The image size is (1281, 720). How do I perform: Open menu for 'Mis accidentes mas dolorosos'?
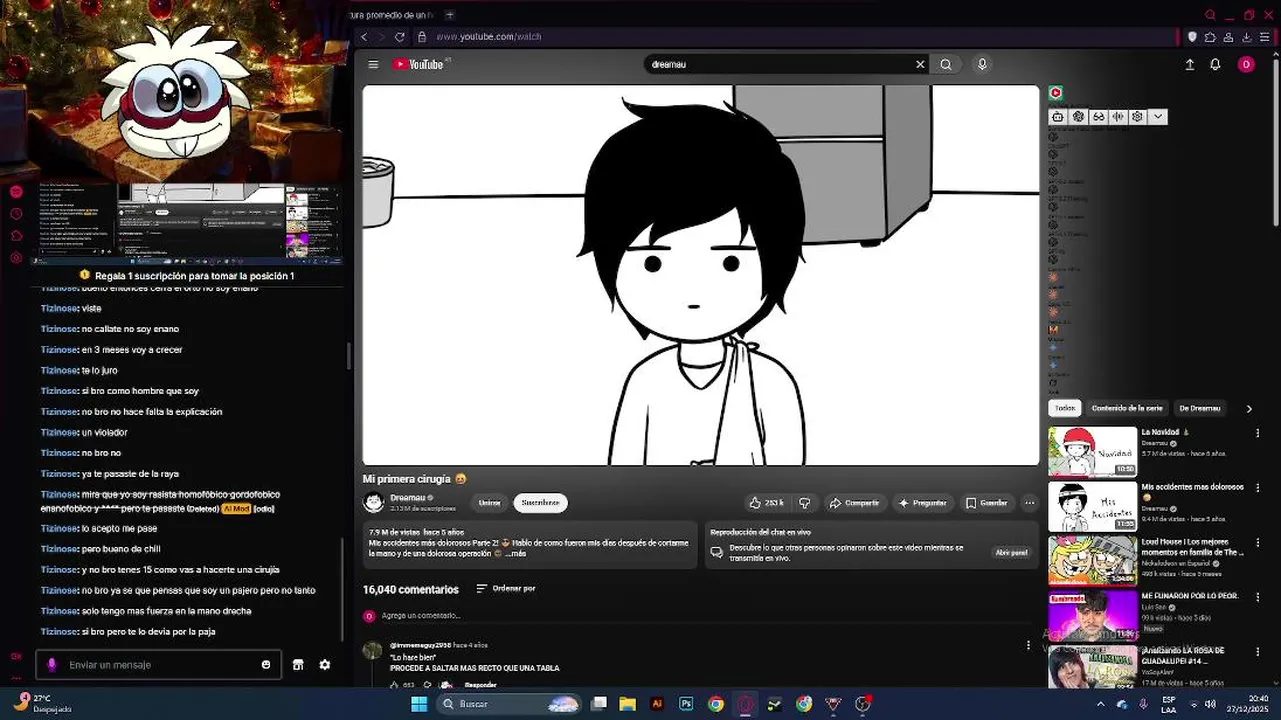[1258, 488]
